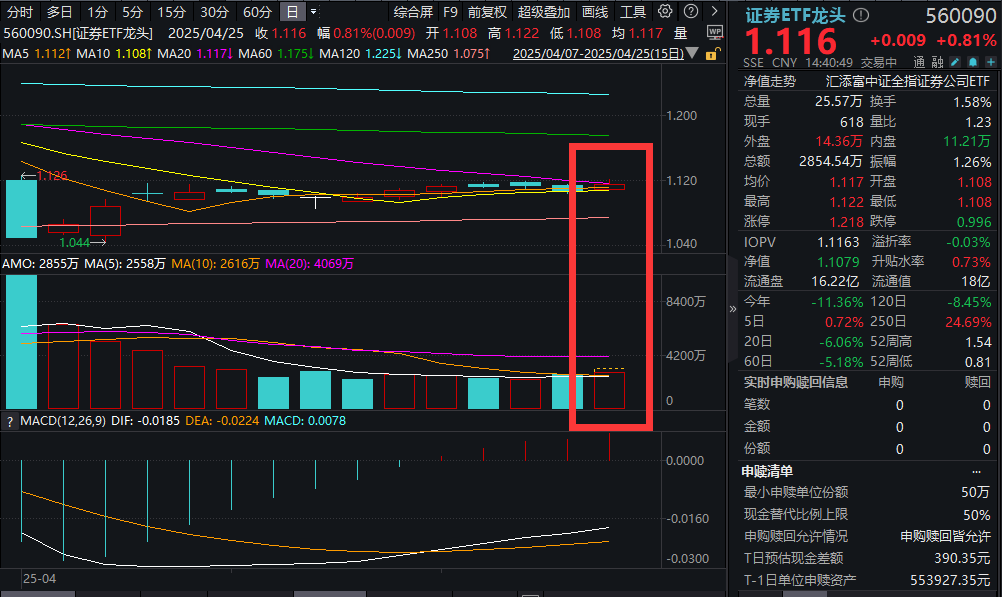Open MACD indicator help question mark

pos(11,421)
